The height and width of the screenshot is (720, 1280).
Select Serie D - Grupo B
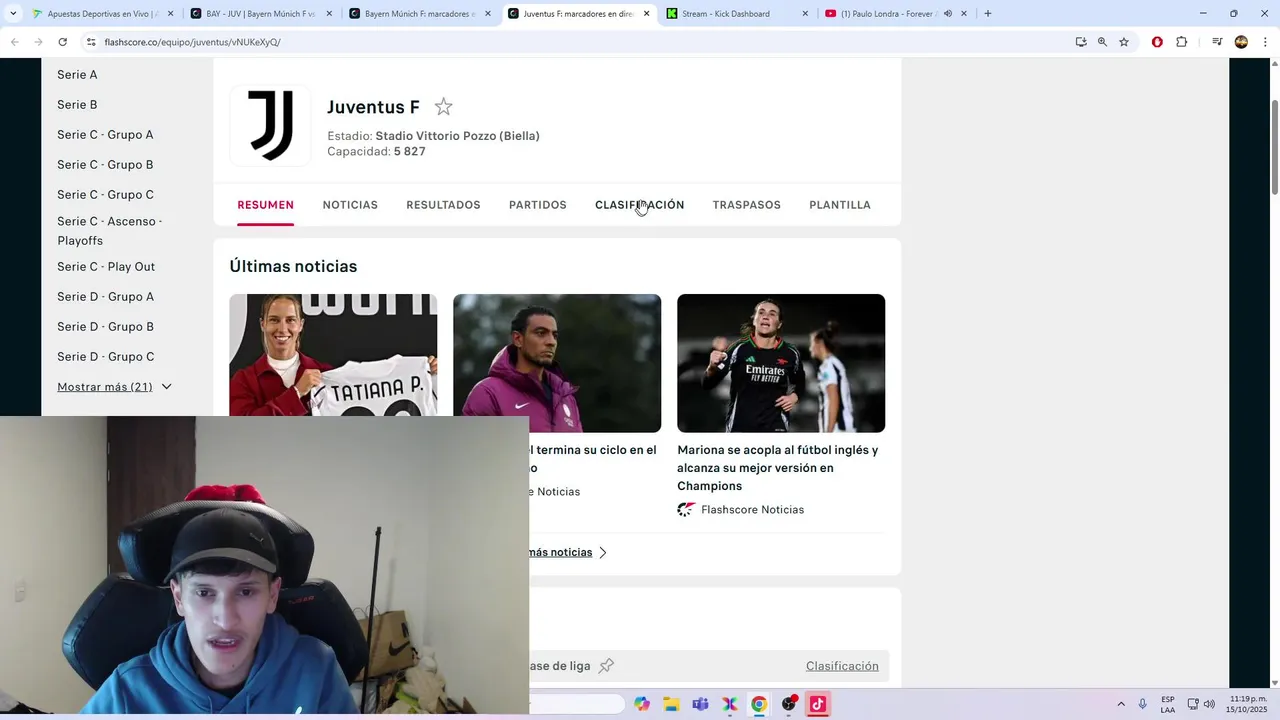point(105,327)
